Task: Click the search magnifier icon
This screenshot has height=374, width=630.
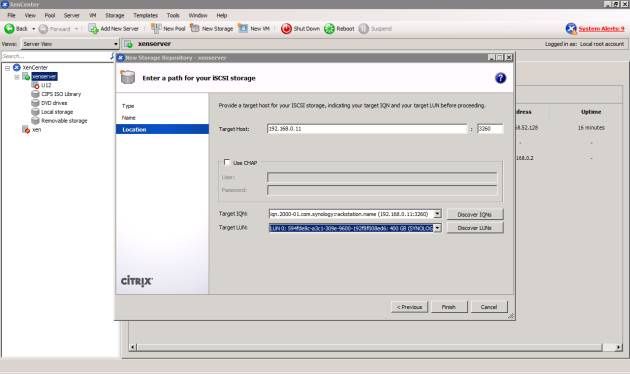Action: tap(112, 56)
